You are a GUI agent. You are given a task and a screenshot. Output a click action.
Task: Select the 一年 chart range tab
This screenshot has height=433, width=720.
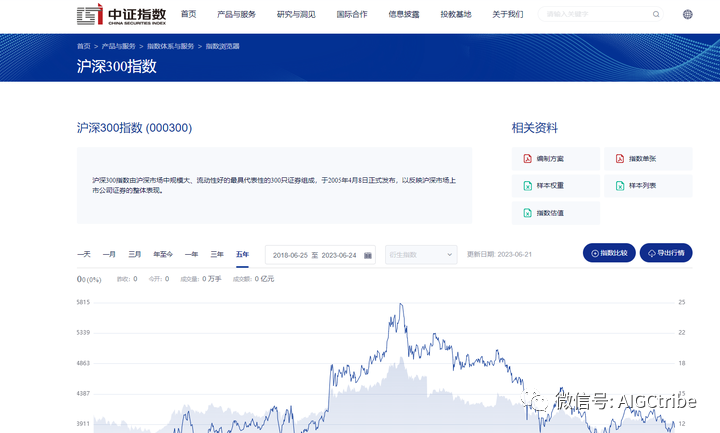(191, 254)
